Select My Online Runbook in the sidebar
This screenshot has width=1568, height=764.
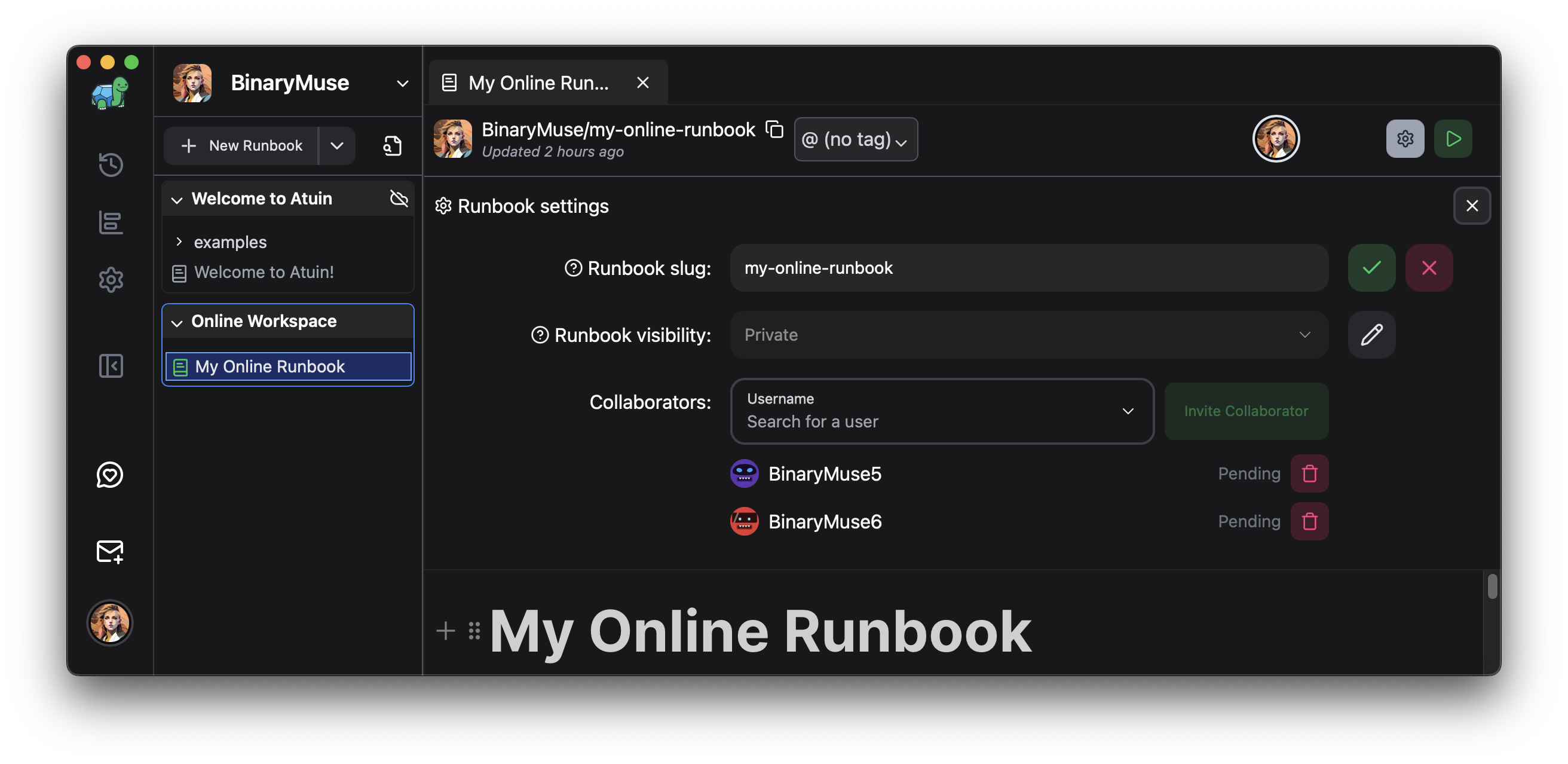269,366
